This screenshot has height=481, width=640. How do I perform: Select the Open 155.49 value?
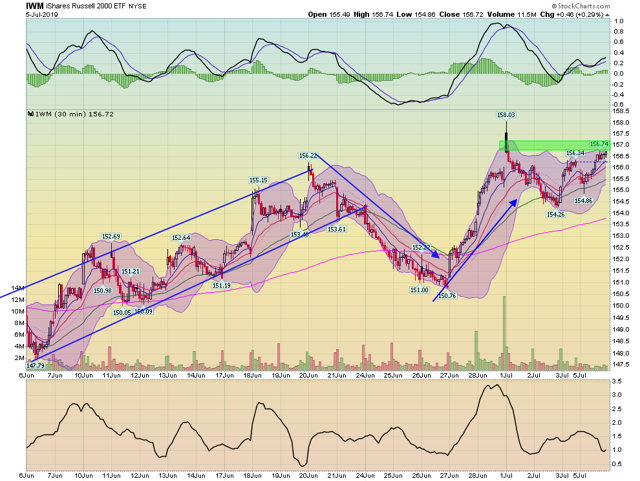tap(329, 14)
